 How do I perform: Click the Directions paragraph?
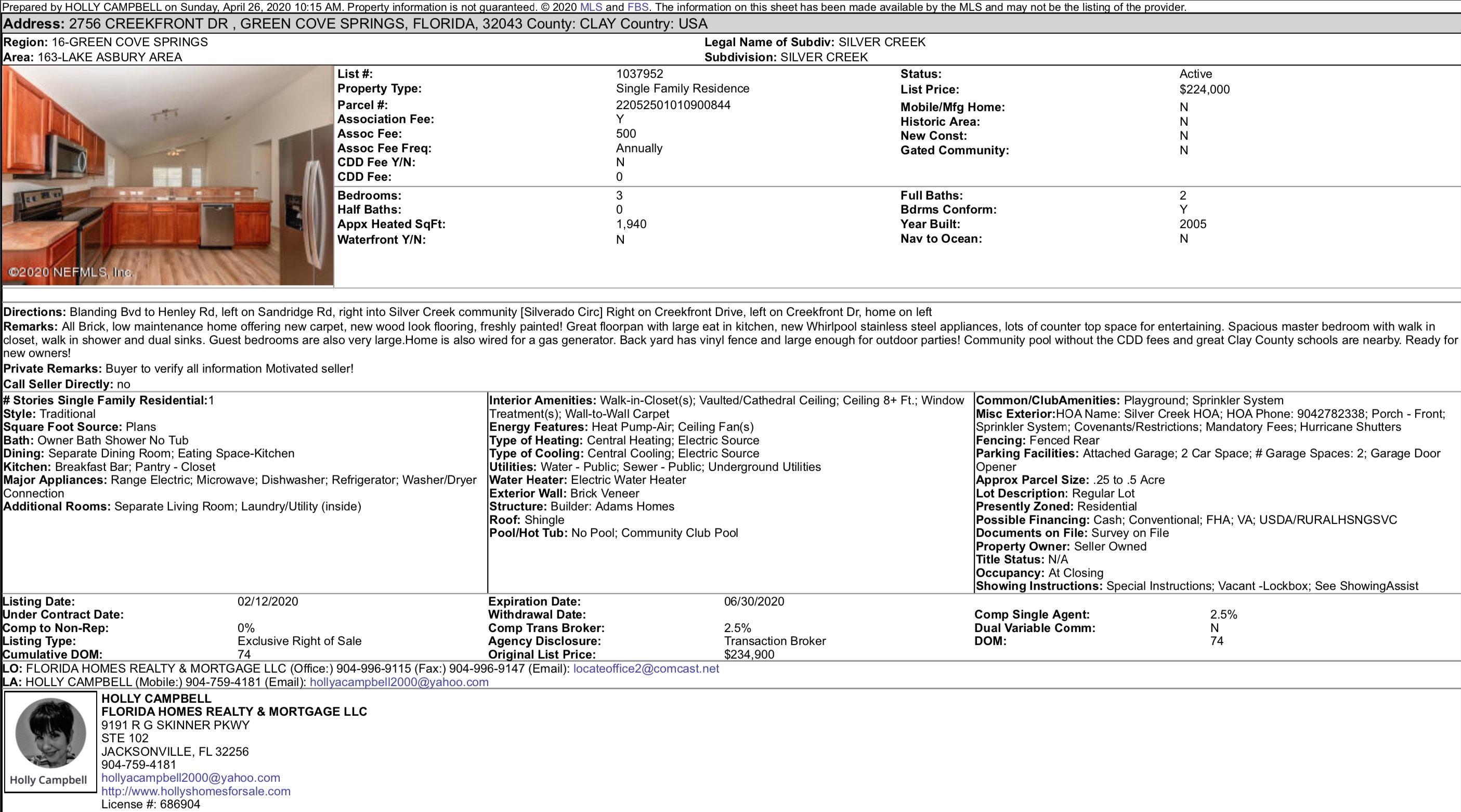[467, 312]
